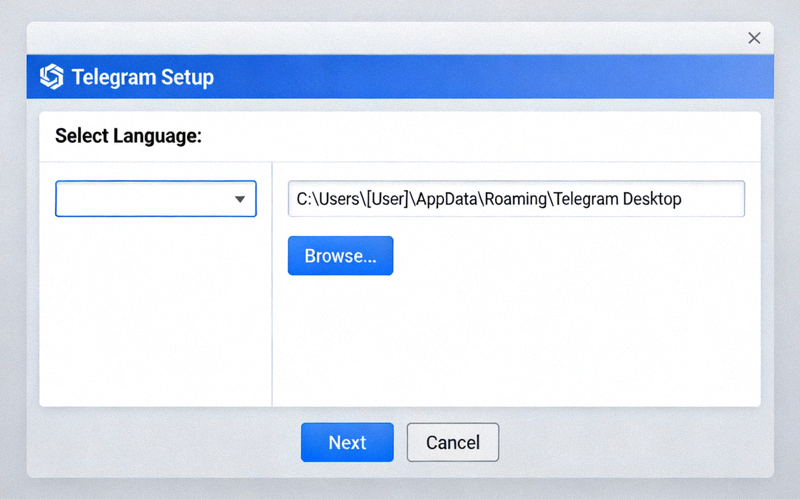Open the language selection dropdown

[x=156, y=198]
